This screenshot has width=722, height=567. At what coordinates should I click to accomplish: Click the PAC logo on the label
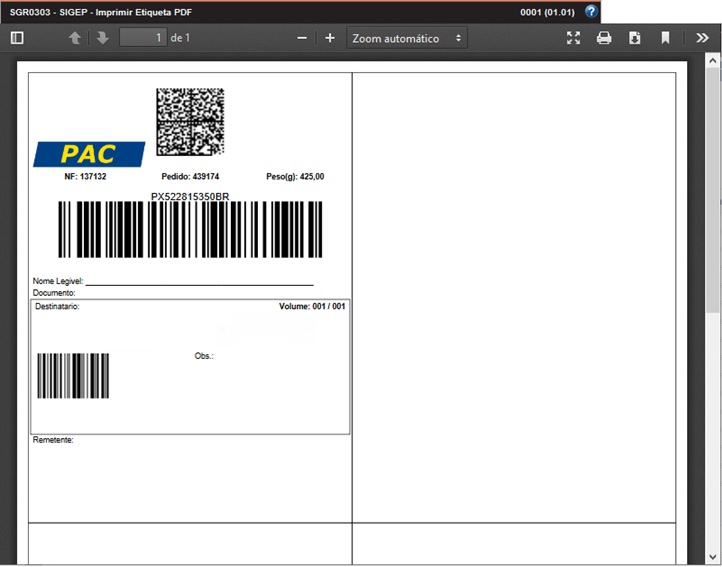click(89, 154)
